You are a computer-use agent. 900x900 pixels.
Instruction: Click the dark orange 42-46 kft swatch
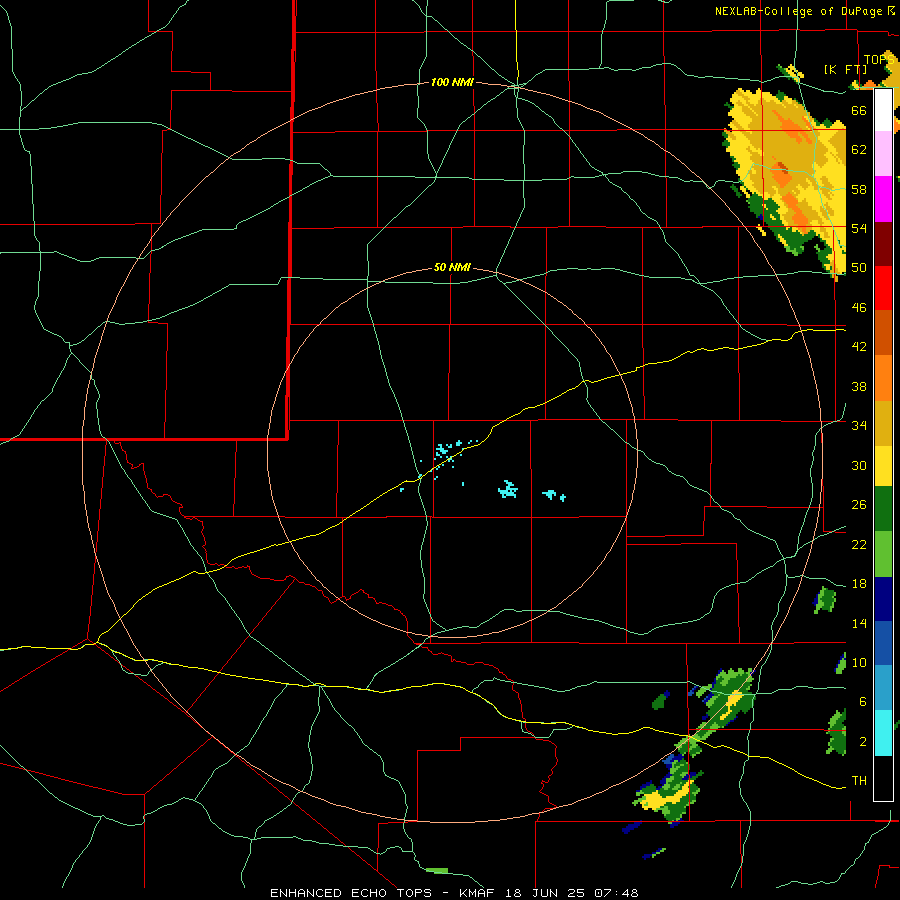tap(883, 333)
